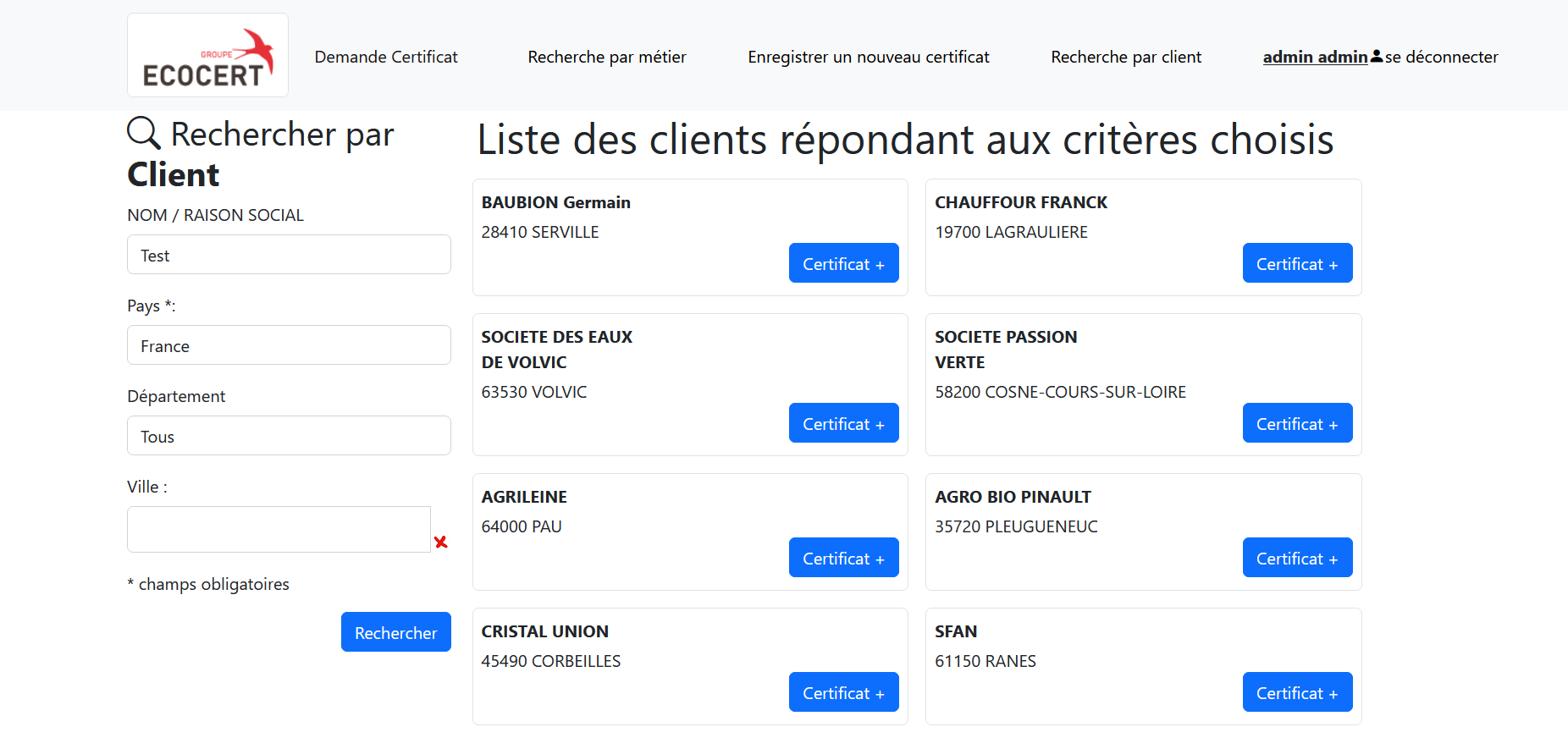Image resolution: width=1568 pixels, height=738 pixels.
Task: Navigate to Recherche par client
Action: coord(1125,57)
